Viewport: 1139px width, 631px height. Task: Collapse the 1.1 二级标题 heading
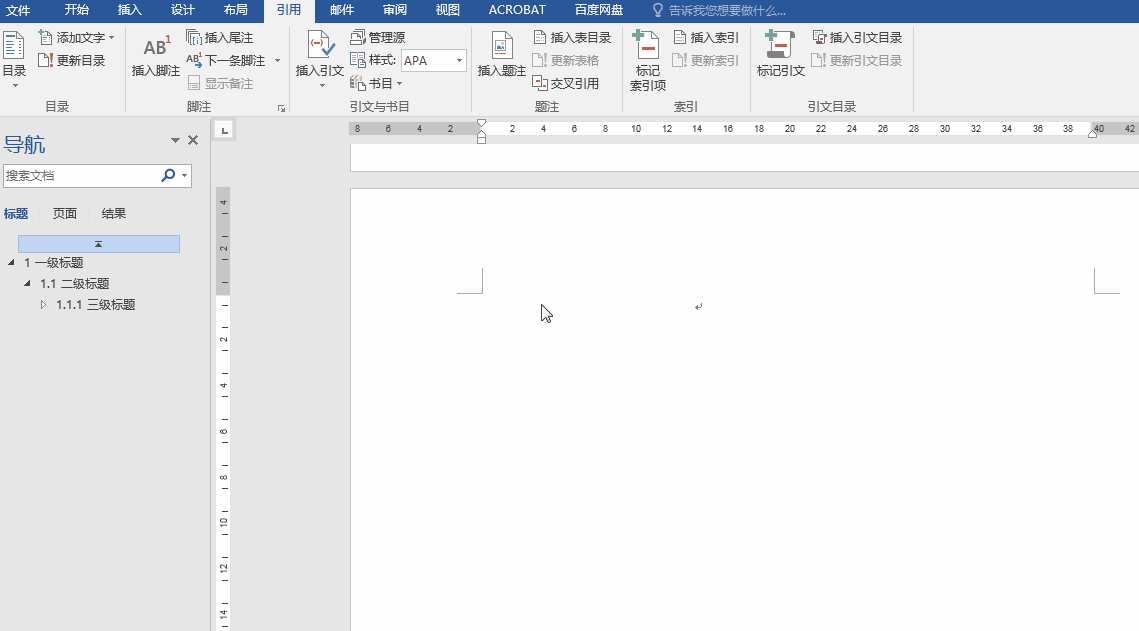[x=27, y=283]
